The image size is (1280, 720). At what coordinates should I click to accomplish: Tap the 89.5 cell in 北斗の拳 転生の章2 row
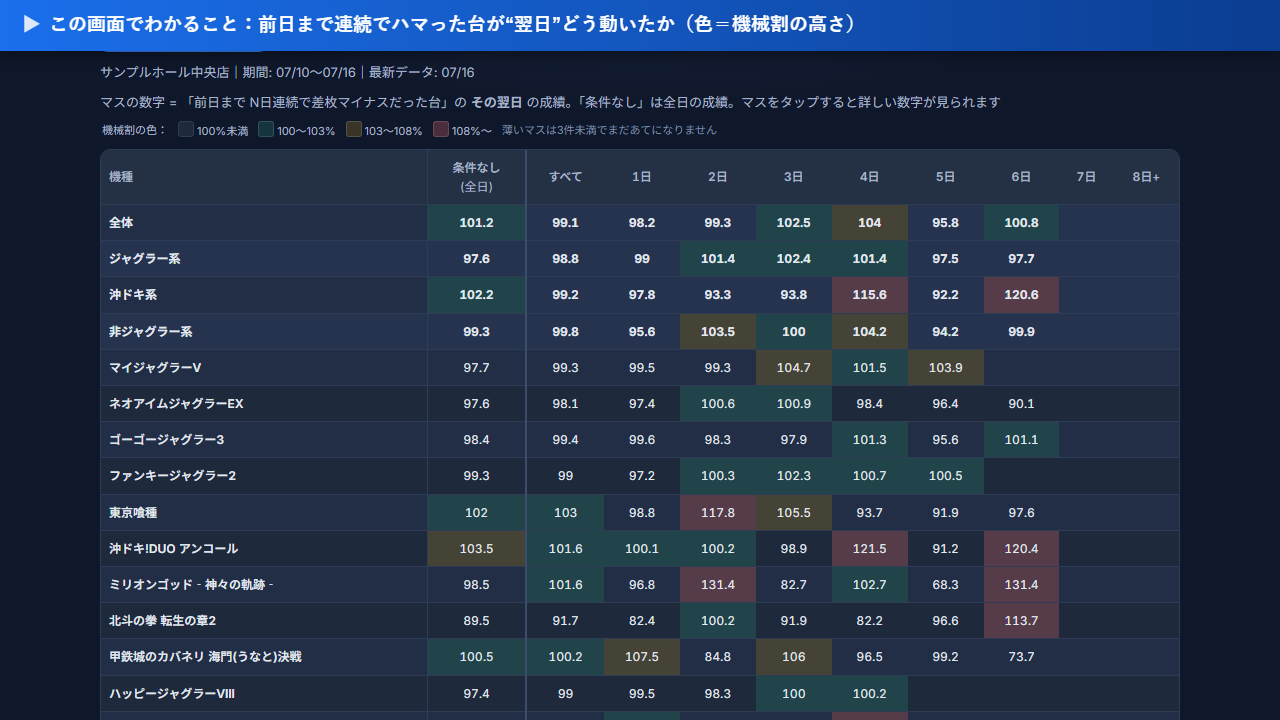(477, 621)
